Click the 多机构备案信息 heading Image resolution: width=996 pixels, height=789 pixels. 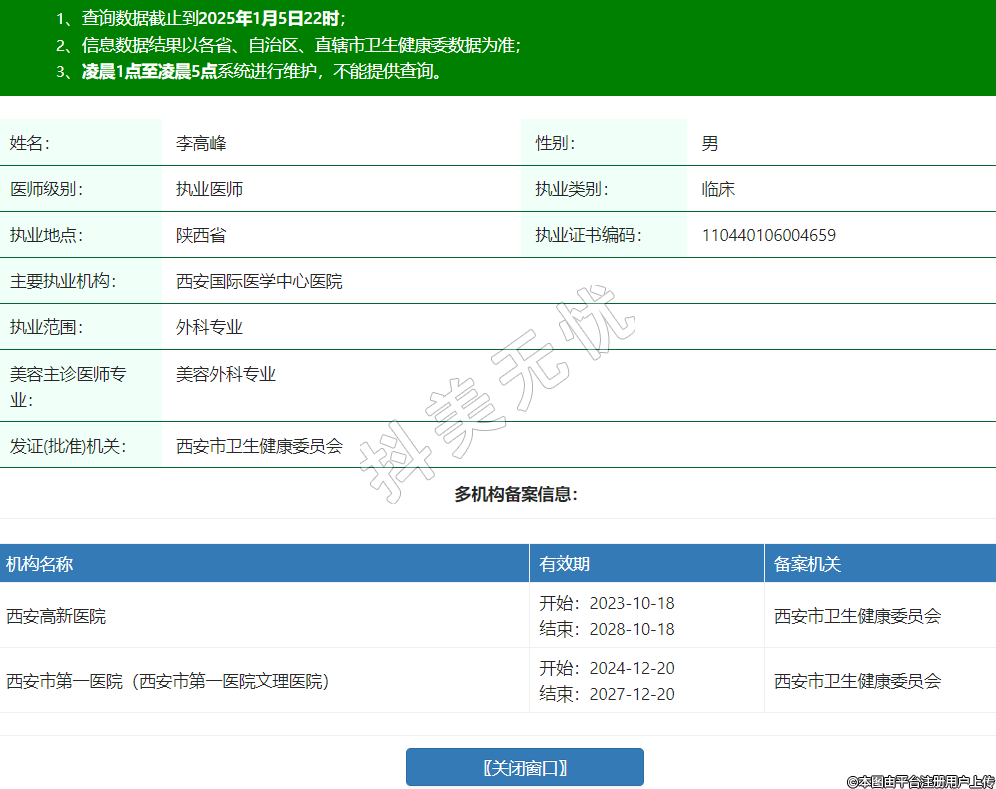click(516, 494)
